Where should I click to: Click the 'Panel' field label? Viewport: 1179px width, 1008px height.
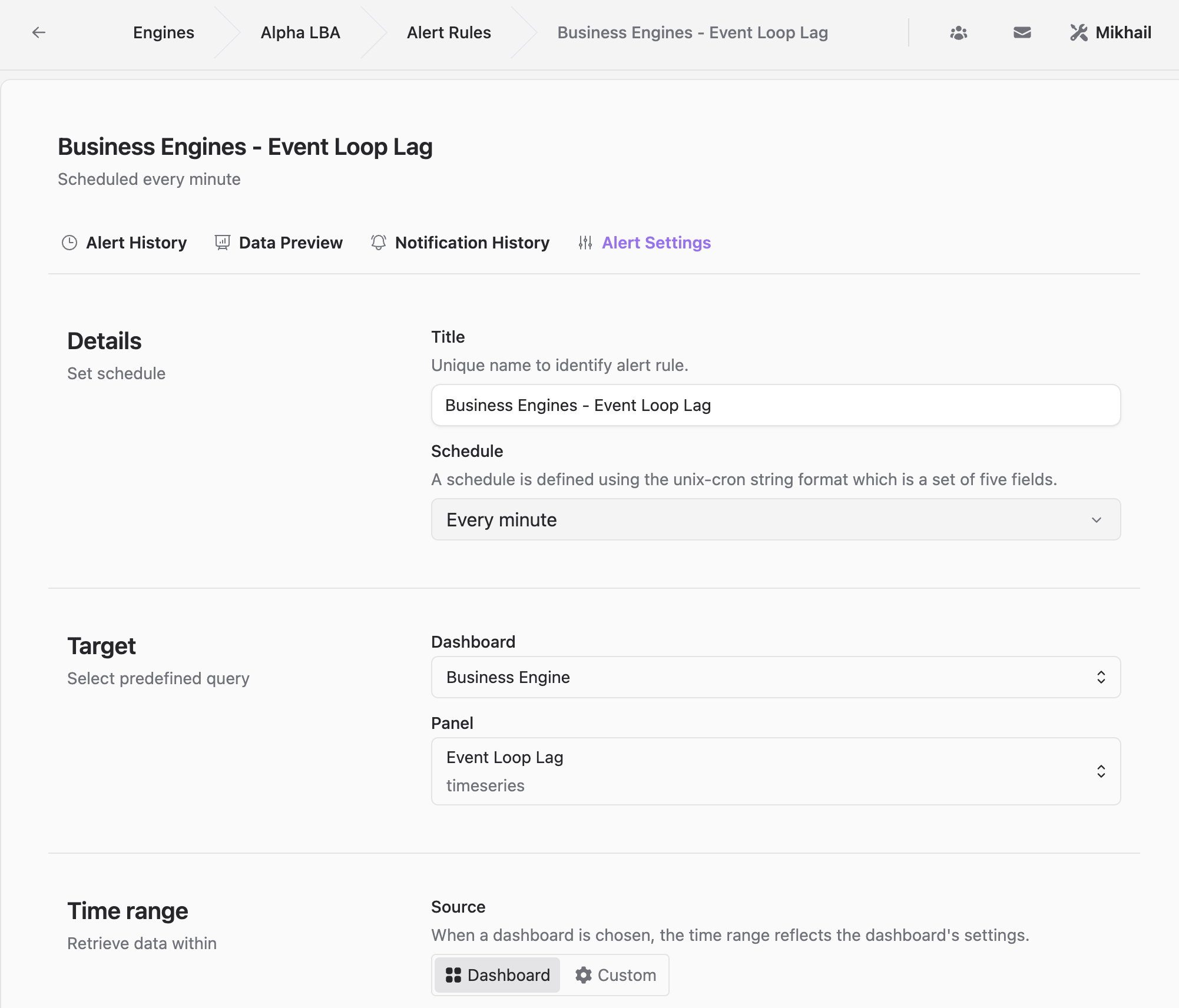pyautogui.click(x=452, y=723)
